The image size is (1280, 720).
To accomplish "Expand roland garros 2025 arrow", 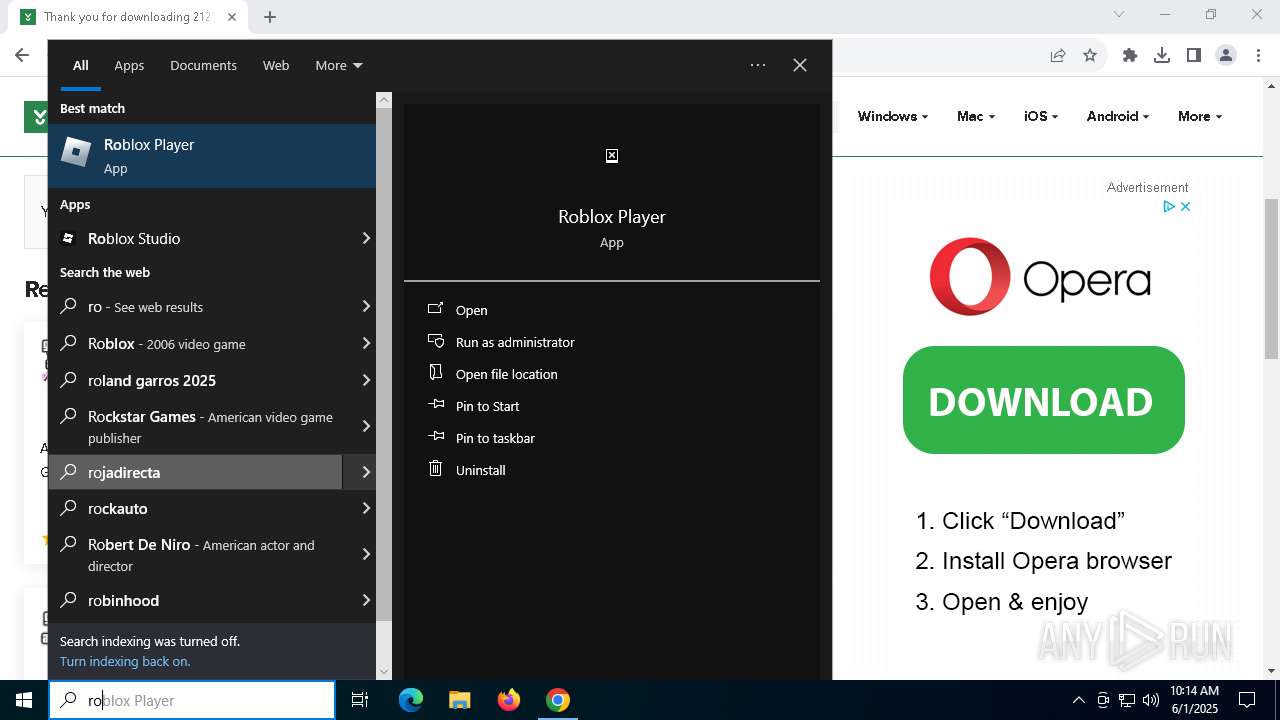I will coord(366,380).
